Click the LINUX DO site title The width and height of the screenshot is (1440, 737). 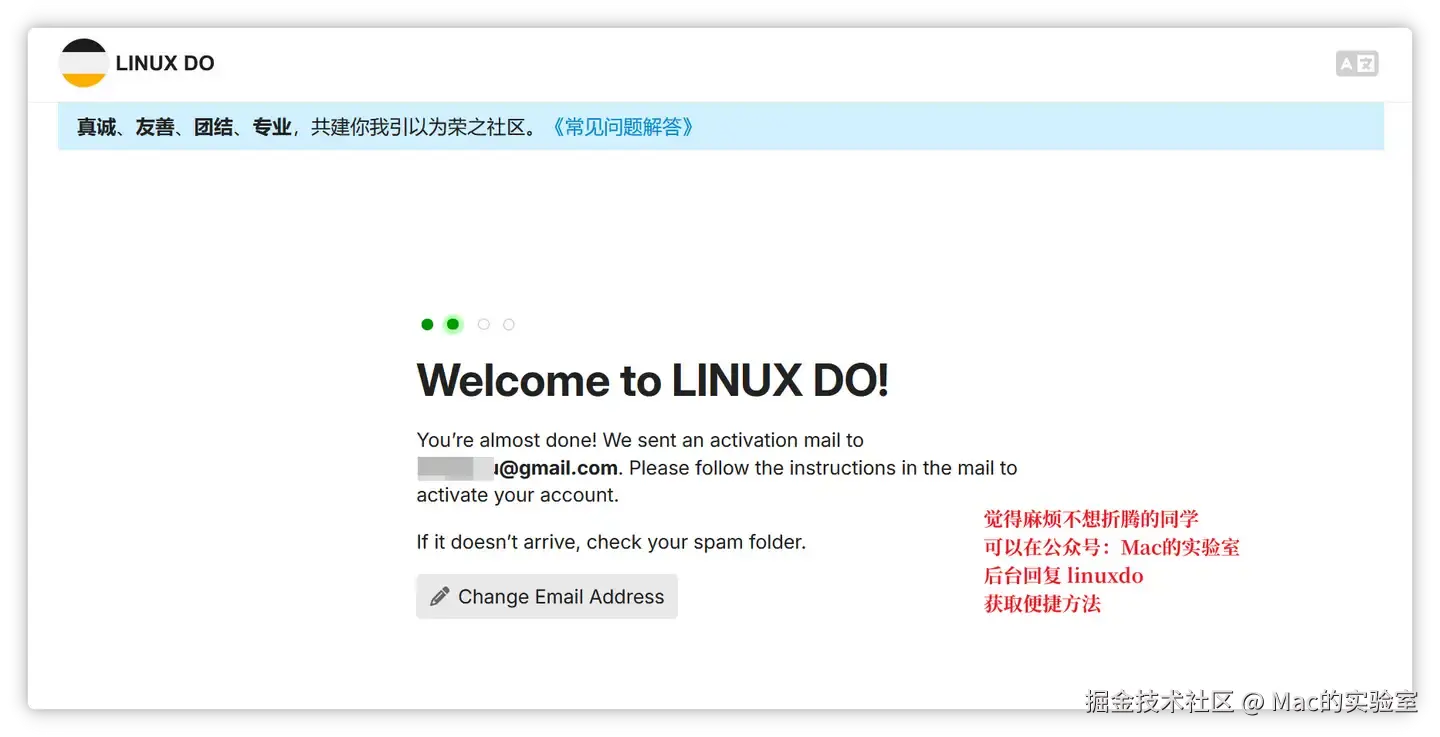coord(165,63)
